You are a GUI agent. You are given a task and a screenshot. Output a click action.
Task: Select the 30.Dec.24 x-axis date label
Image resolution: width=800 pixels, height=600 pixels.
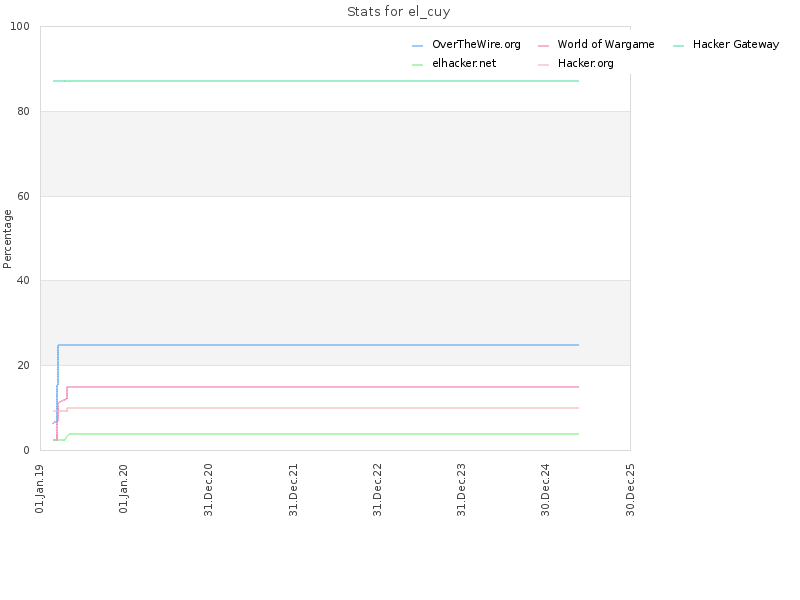pos(545,489)
